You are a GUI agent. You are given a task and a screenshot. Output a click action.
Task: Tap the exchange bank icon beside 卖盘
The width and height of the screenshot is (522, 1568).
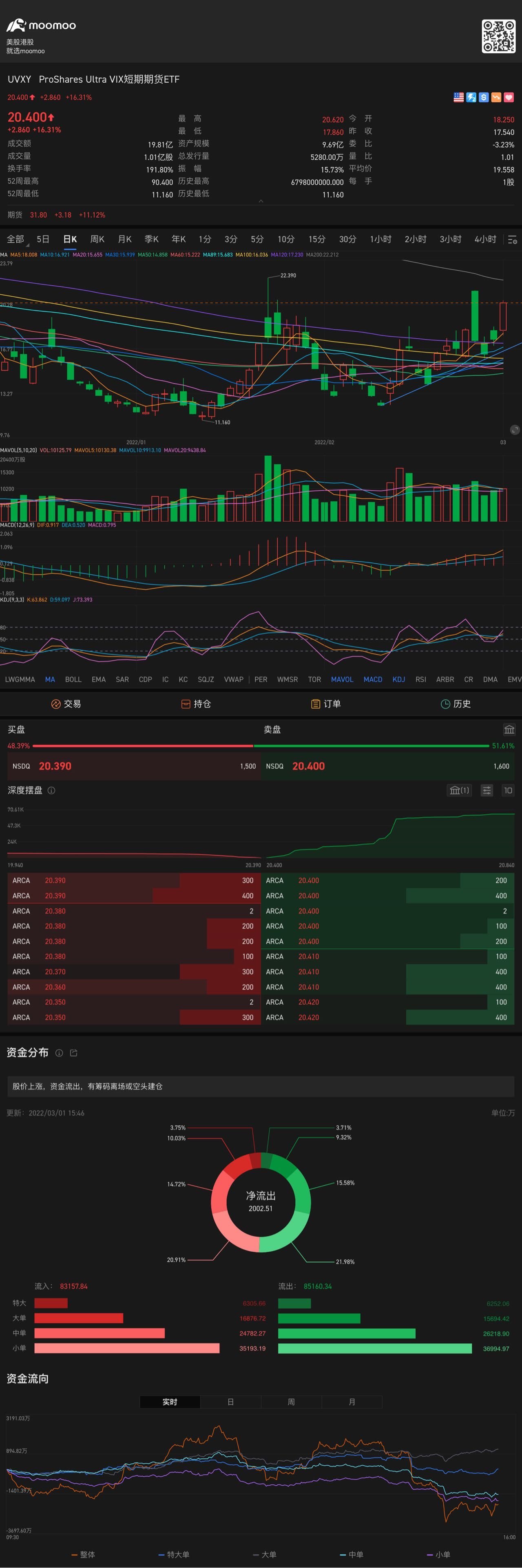click(509, 729)
